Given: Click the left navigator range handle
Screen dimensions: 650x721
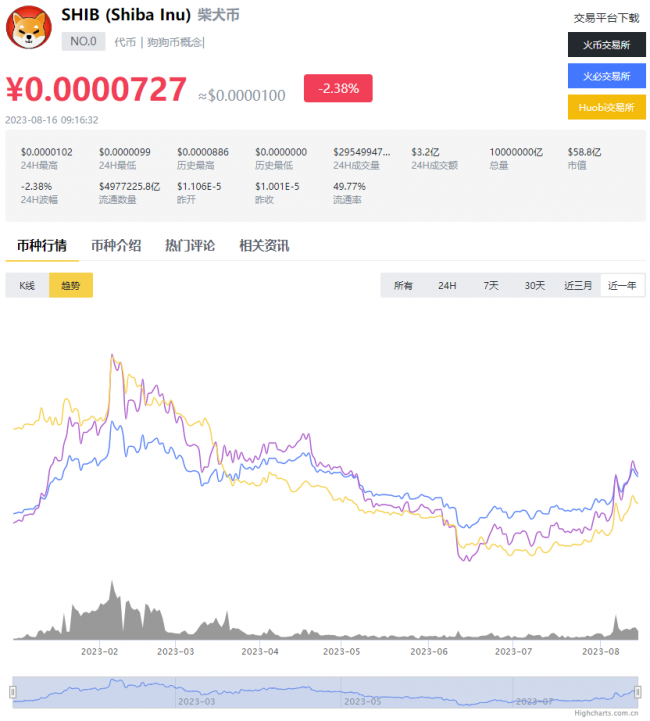Looking at the screenshot, I should [13, 692].
